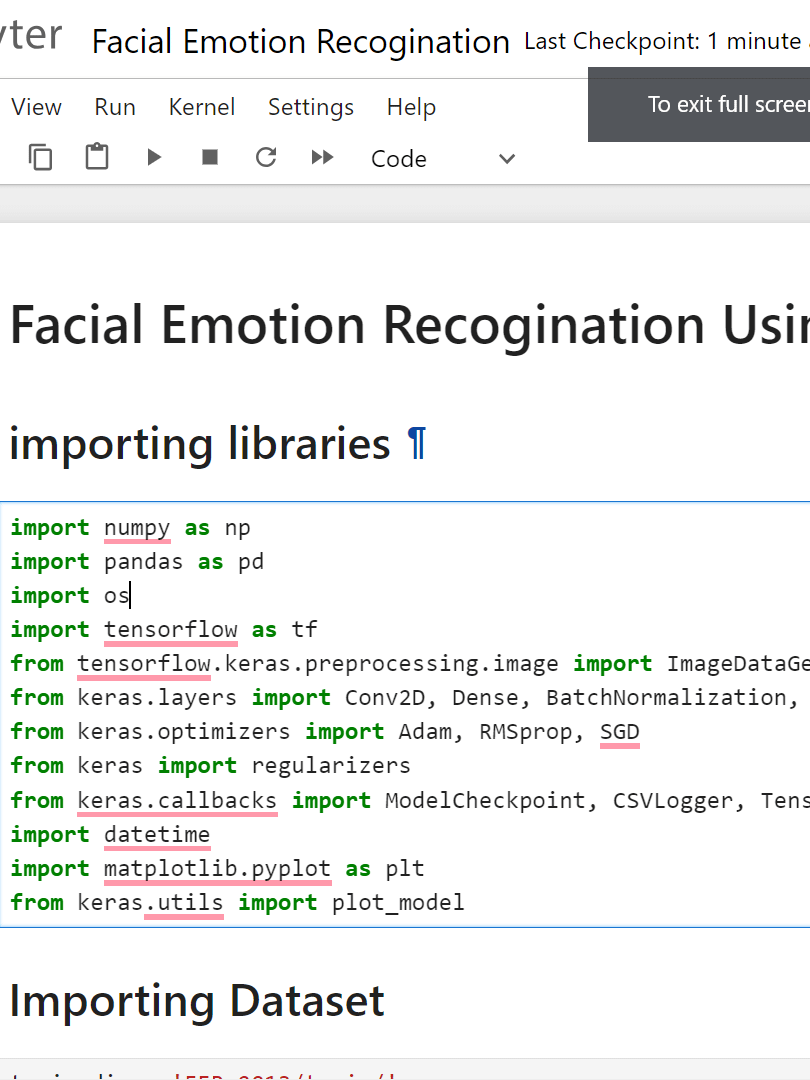Click the Last Checkpoint text
The width and height of the screenshot is (810, 1080).
pyautogui.click(x=666, y=41)
